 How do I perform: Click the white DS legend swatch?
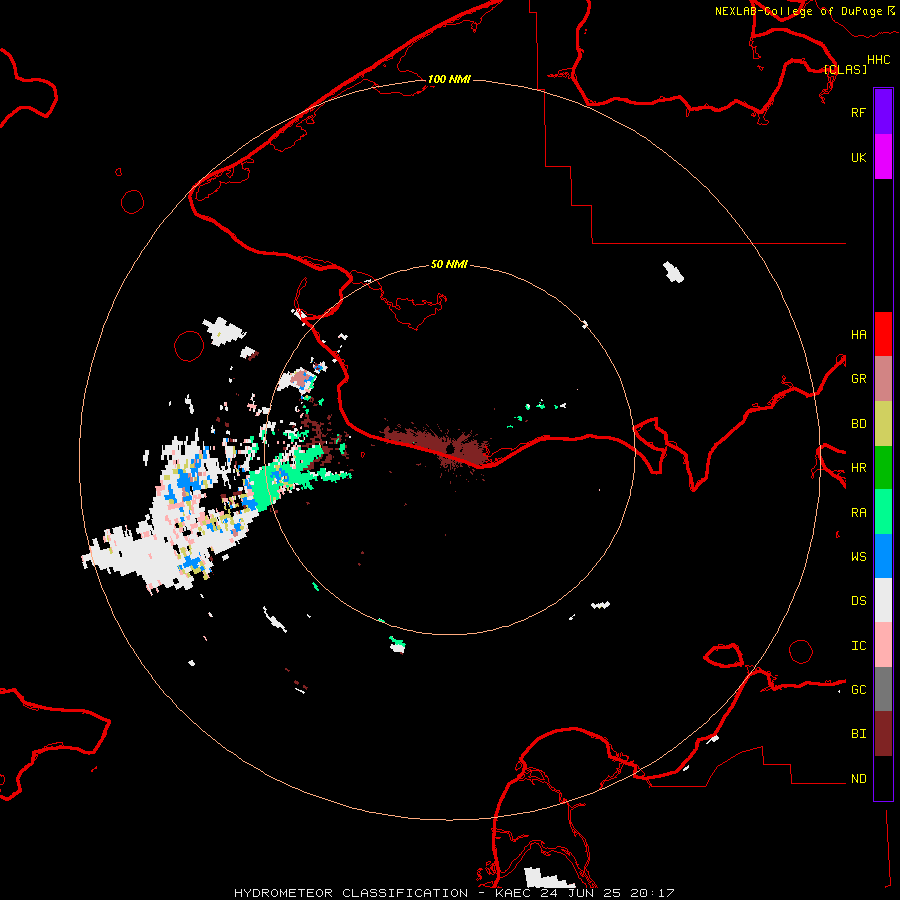point(883,600)
